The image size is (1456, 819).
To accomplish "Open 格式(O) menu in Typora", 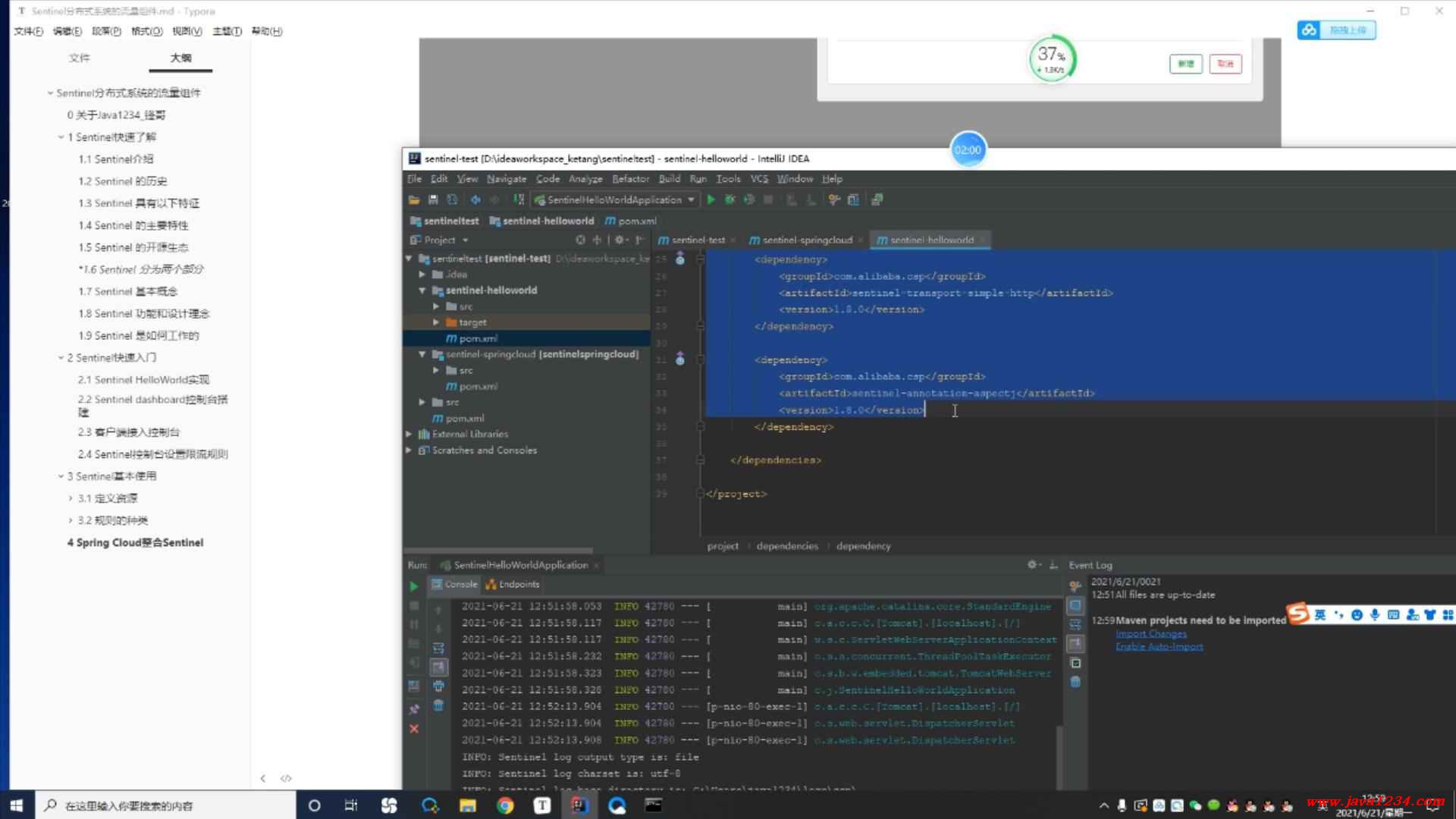I will point(146,31).
